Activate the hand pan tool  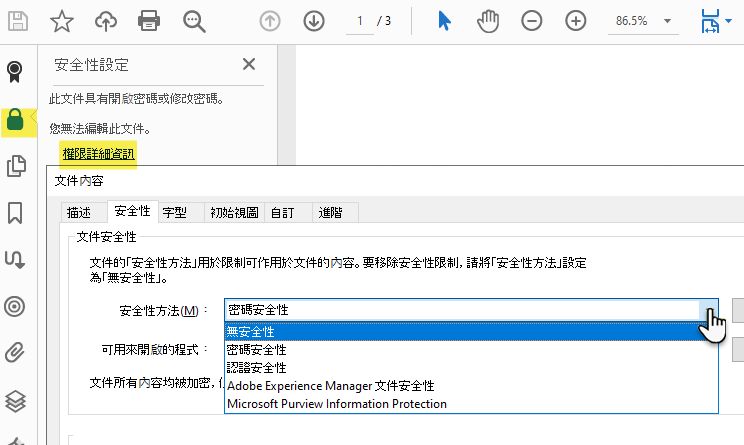coord(488,21)
